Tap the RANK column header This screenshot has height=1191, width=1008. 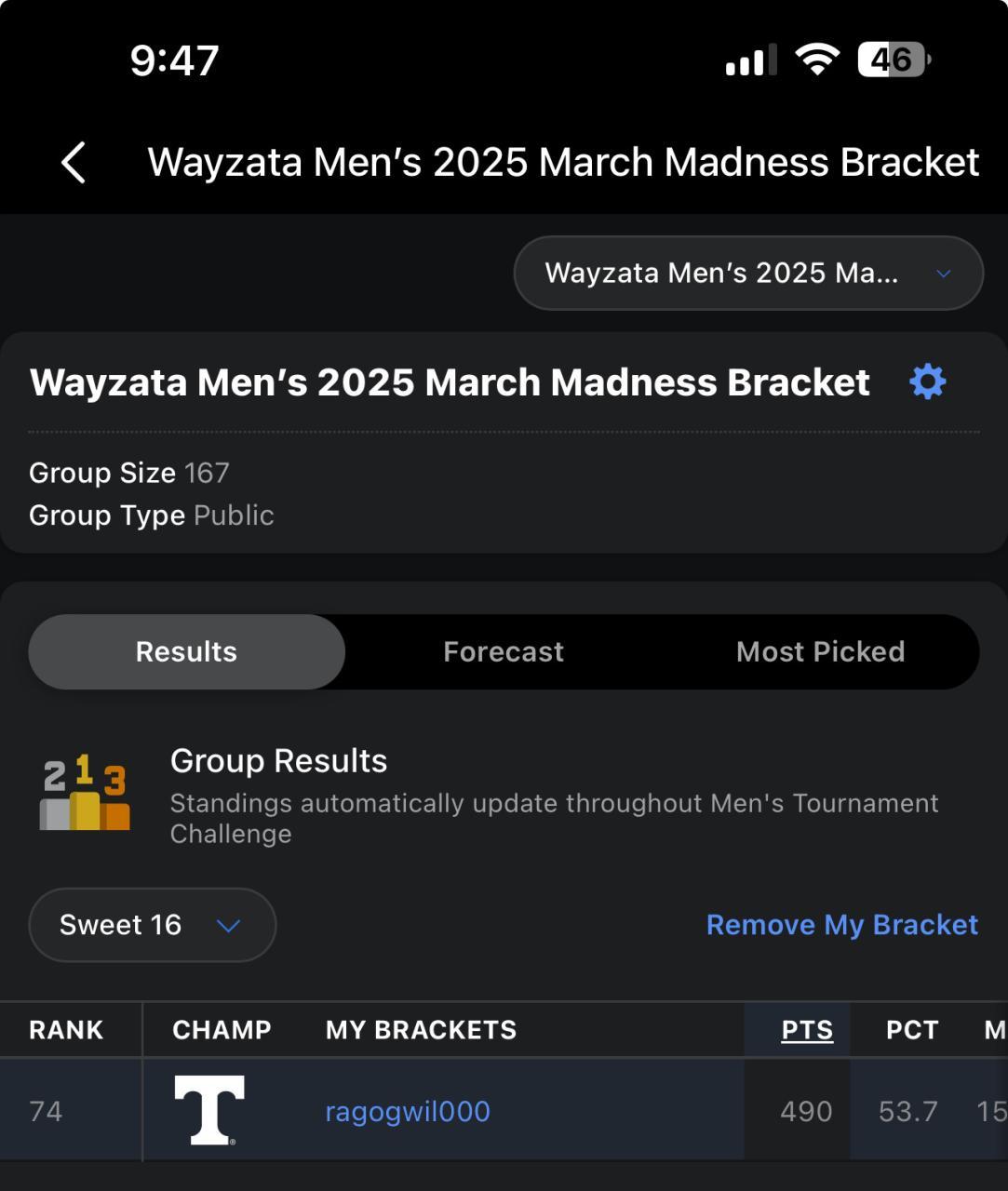[66, 1030]
